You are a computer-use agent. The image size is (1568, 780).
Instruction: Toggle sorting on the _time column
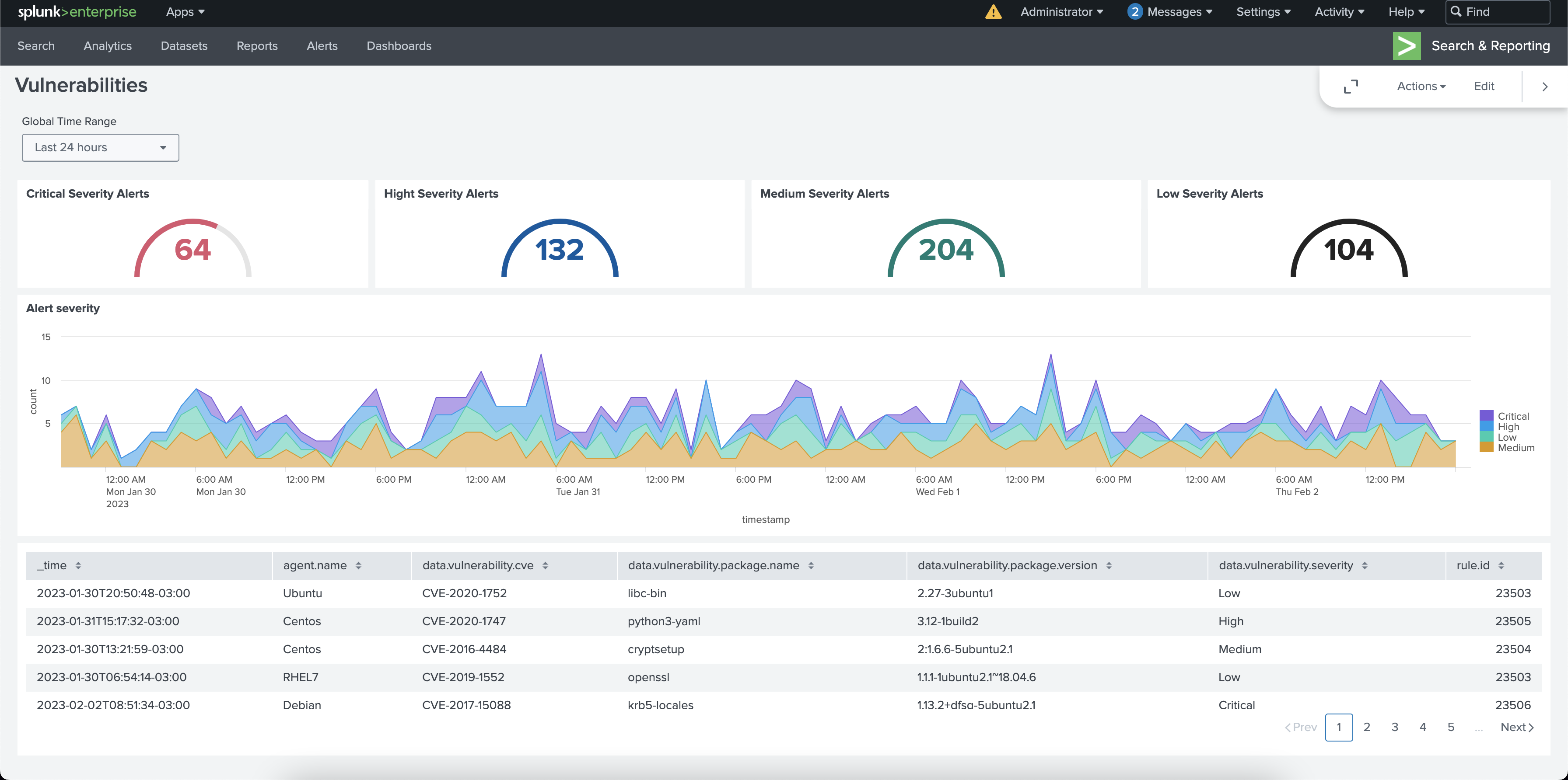(x=78, y=565)
